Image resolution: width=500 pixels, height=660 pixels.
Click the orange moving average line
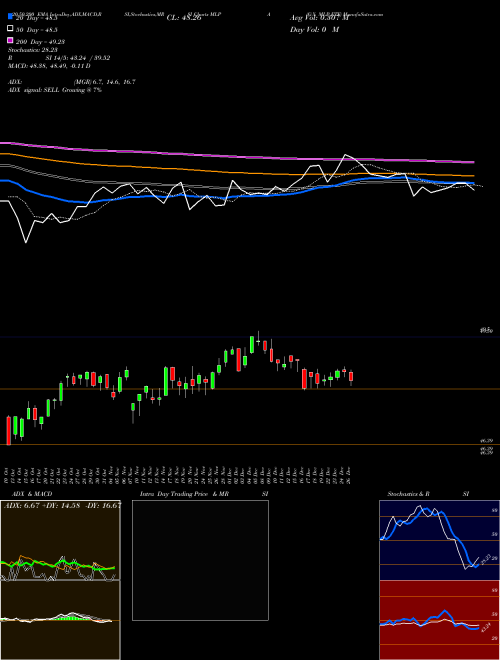click(x=237, y=170)
